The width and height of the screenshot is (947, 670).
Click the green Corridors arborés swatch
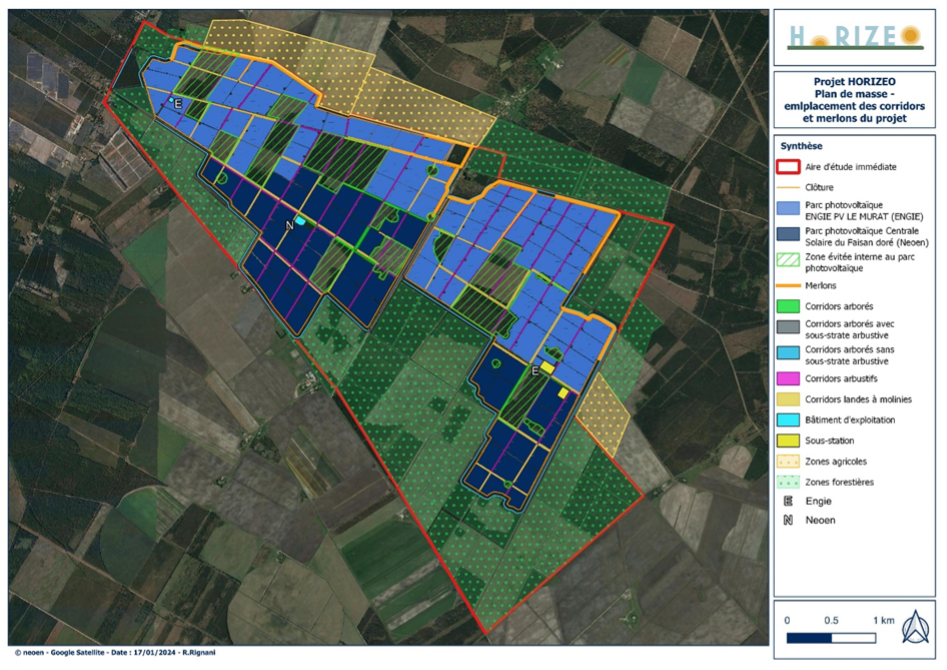pyautogui.click(x=789, y=305)
